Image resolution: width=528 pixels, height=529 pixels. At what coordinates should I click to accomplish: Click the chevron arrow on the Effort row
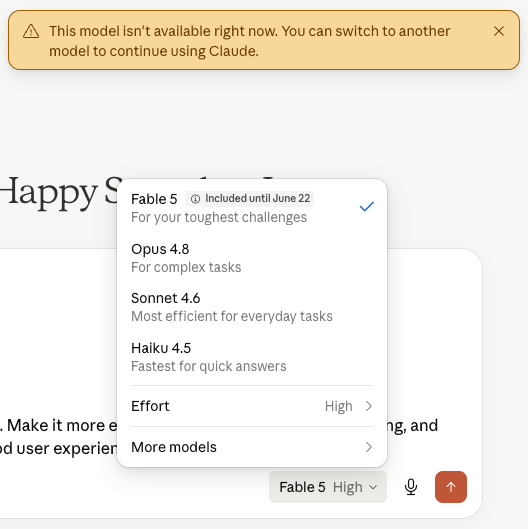(369, 406)
